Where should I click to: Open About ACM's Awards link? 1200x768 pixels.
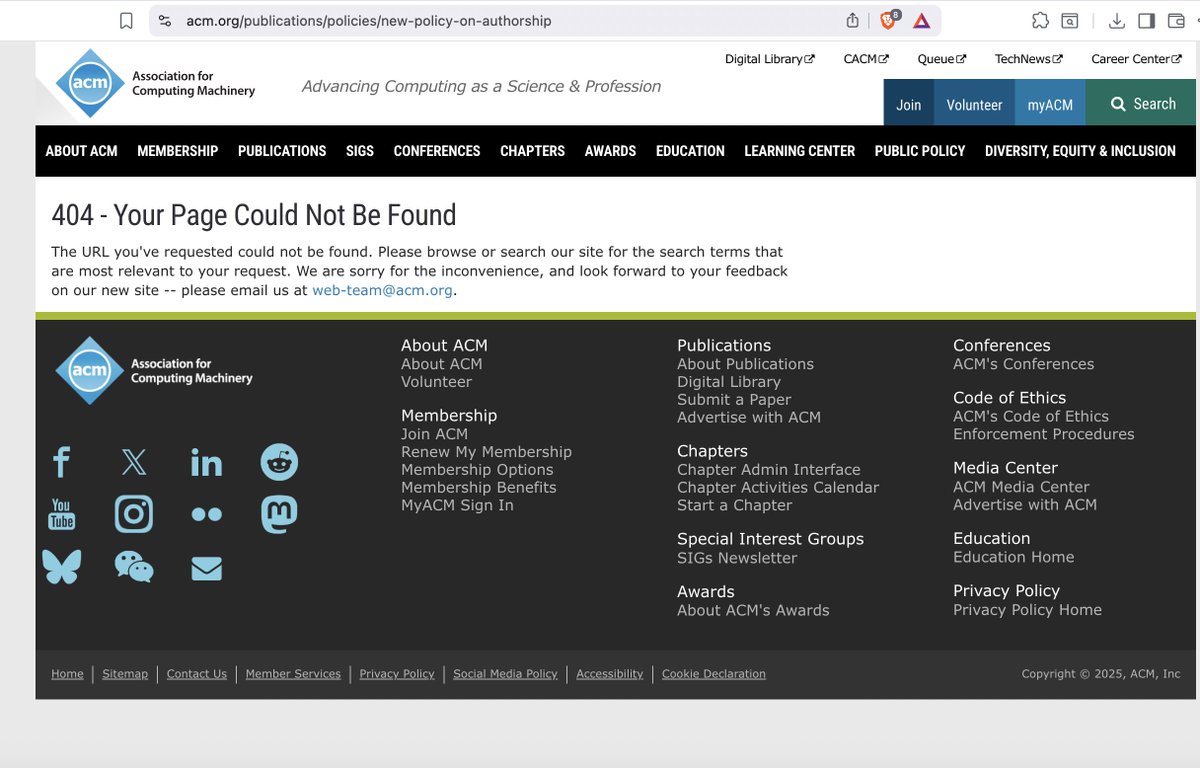click(753, 610)
